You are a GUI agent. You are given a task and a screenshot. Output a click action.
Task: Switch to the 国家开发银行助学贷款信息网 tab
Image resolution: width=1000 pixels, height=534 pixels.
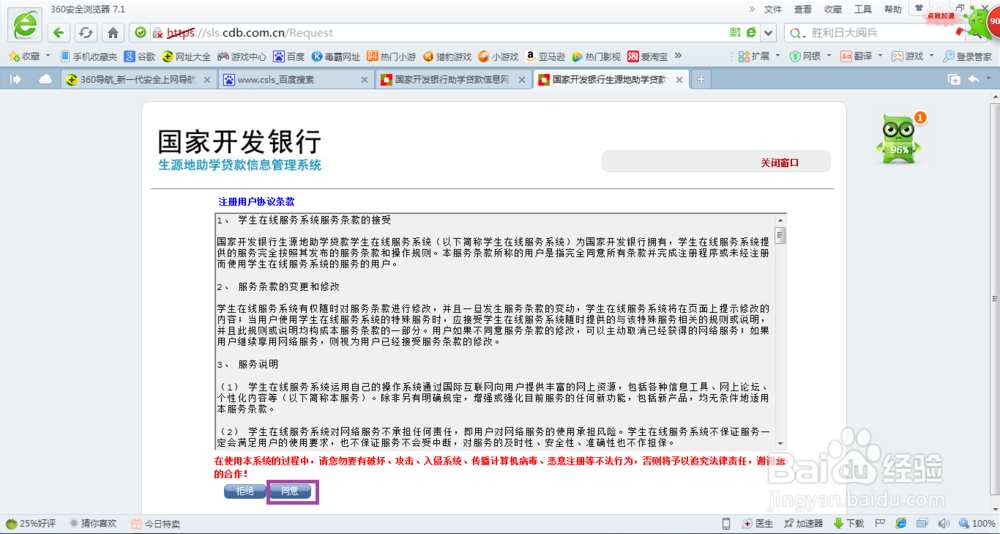tap(451, 80)
